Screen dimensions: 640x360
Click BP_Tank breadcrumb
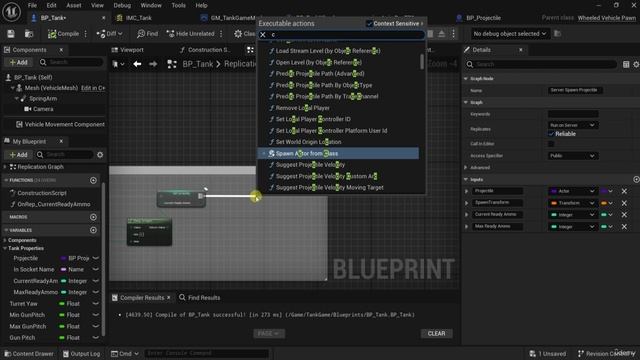[198, 64]
